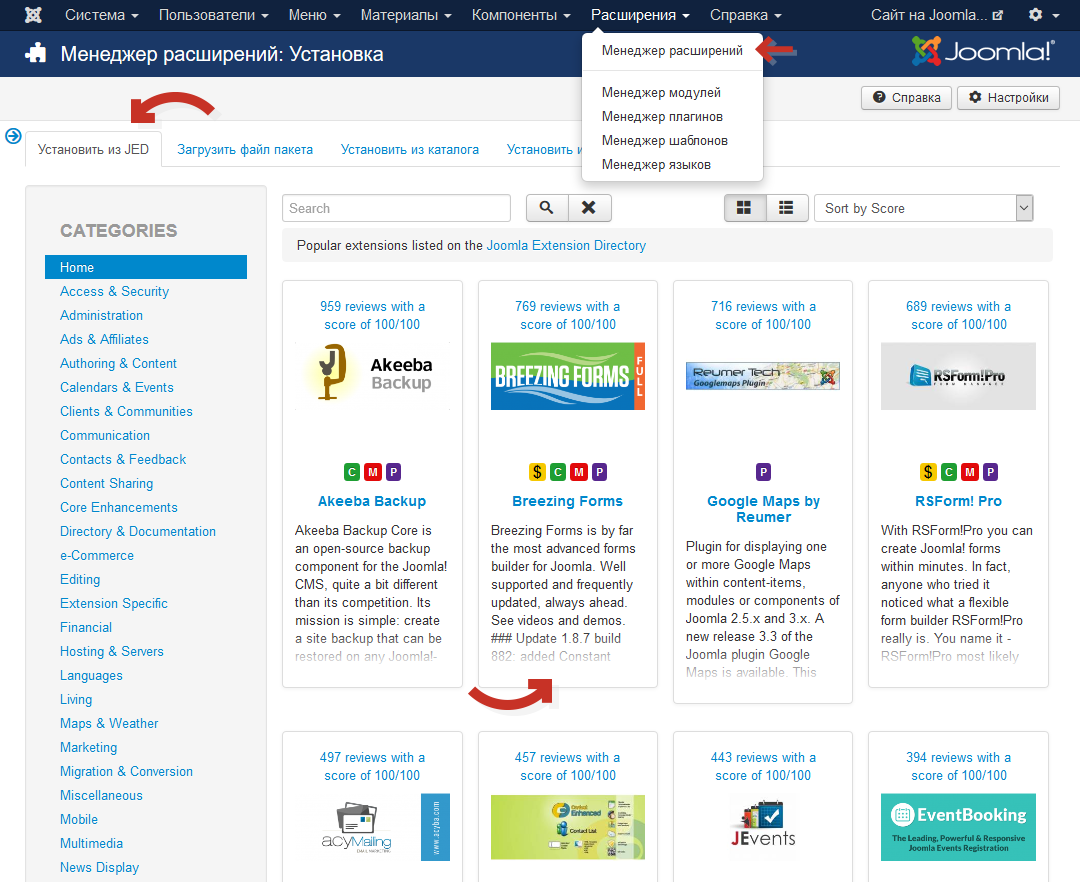Collapse the Расширения menu
Image resolution: width=1080 pixels, height=882 pixels.
tap(640, 15)
